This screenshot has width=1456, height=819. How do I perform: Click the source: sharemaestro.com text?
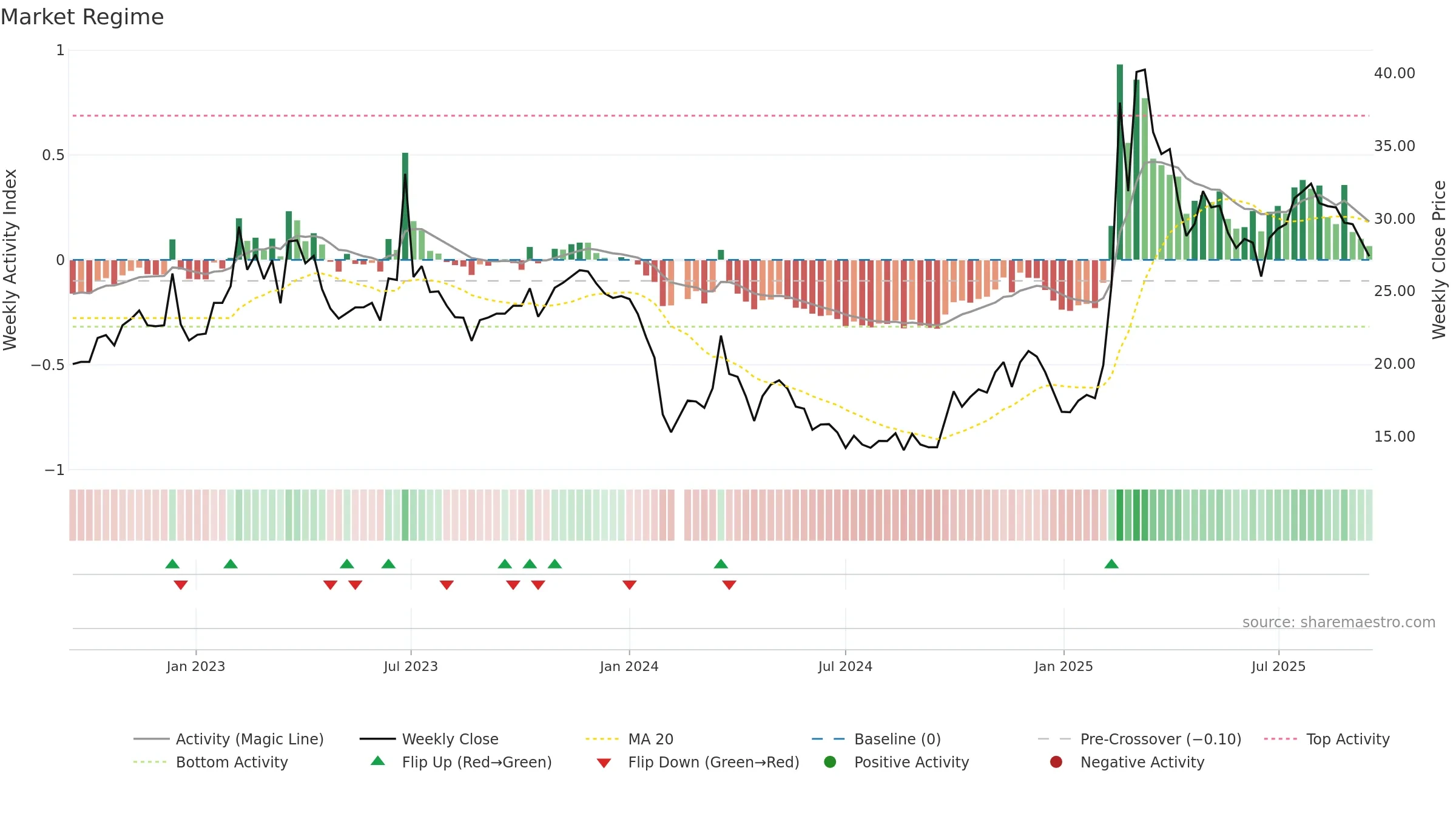(1339, 622)
